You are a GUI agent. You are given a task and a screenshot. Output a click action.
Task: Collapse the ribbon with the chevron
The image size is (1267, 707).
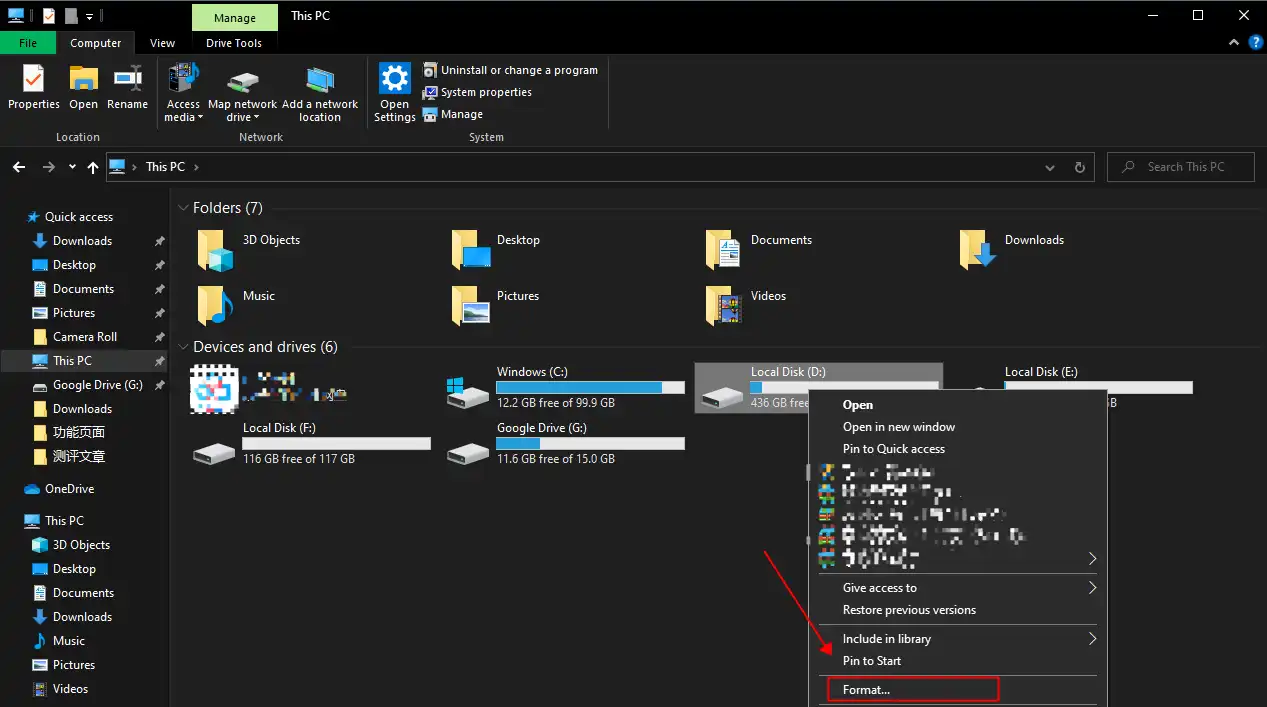click(x=1233, y=43)
